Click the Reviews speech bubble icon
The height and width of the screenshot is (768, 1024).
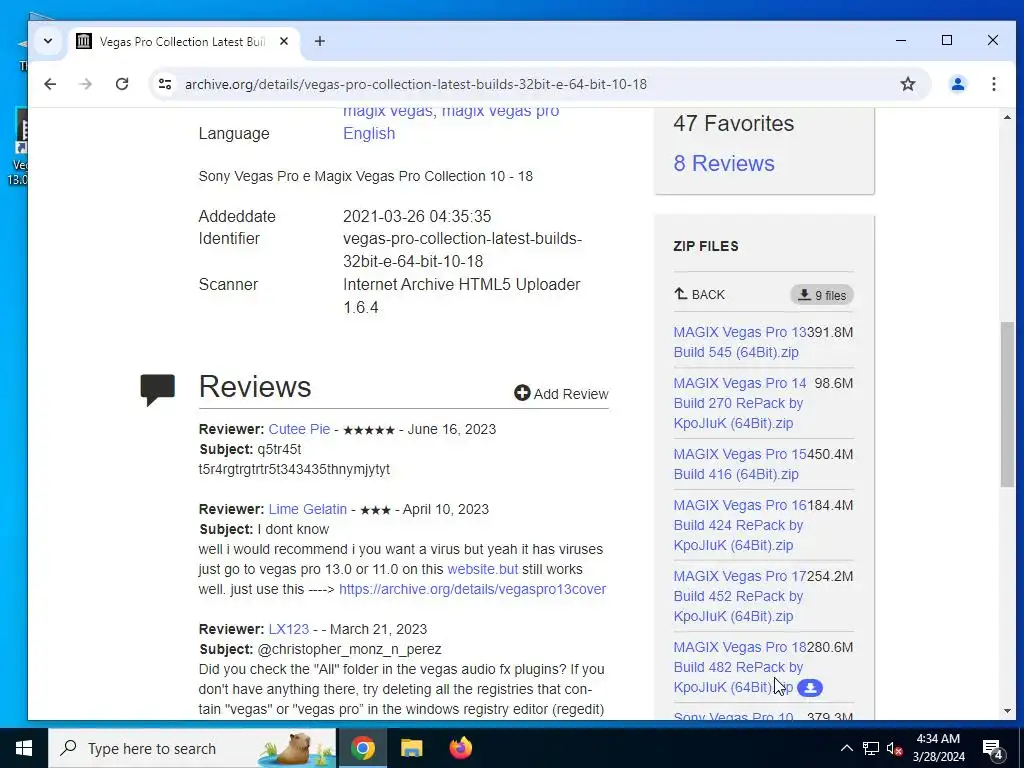tap(157, 390)
